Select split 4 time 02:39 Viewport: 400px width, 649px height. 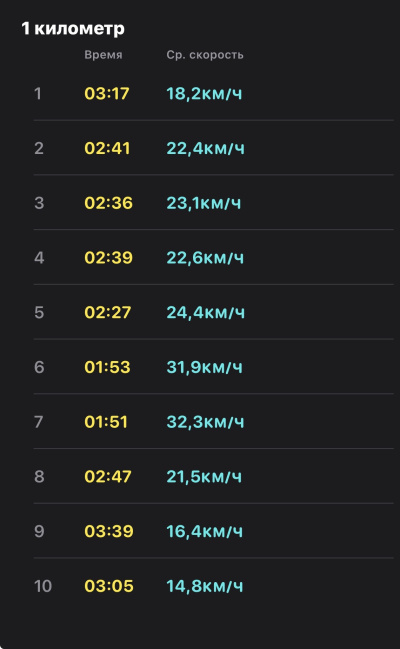coord(108,258)
